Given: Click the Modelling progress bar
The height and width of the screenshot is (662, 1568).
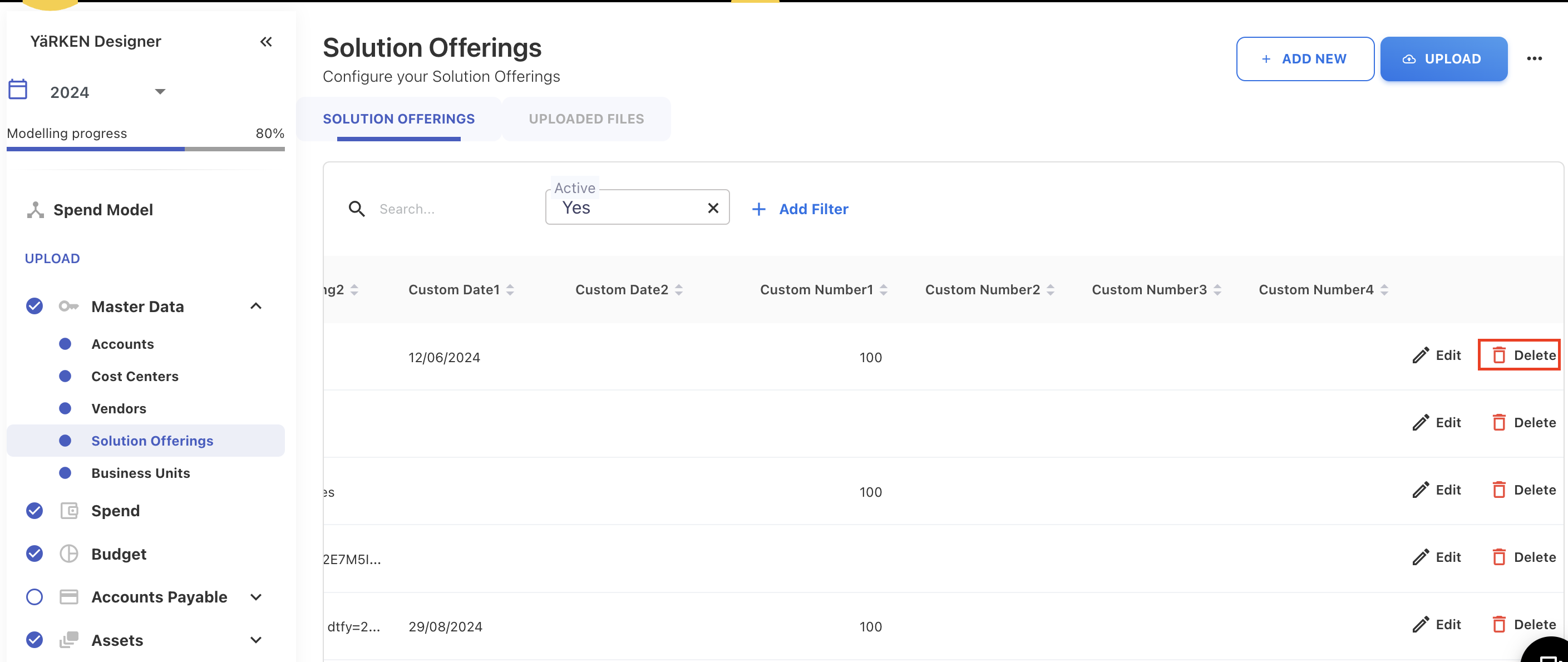Looking at the screenshot, I should pyautogui.click(x=145, y=149).
